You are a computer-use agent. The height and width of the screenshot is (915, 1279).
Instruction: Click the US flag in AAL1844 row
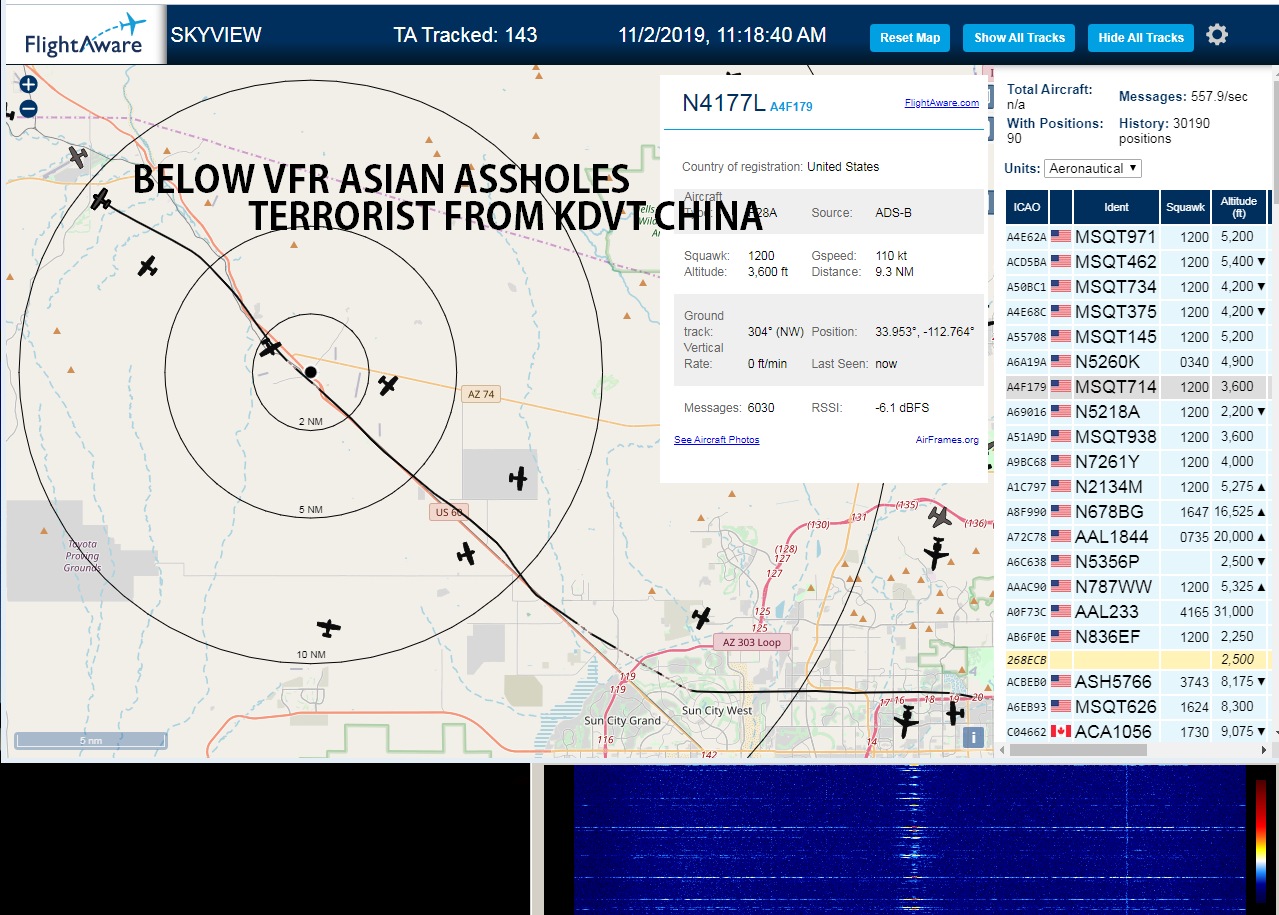click(x=1060, y=537)
